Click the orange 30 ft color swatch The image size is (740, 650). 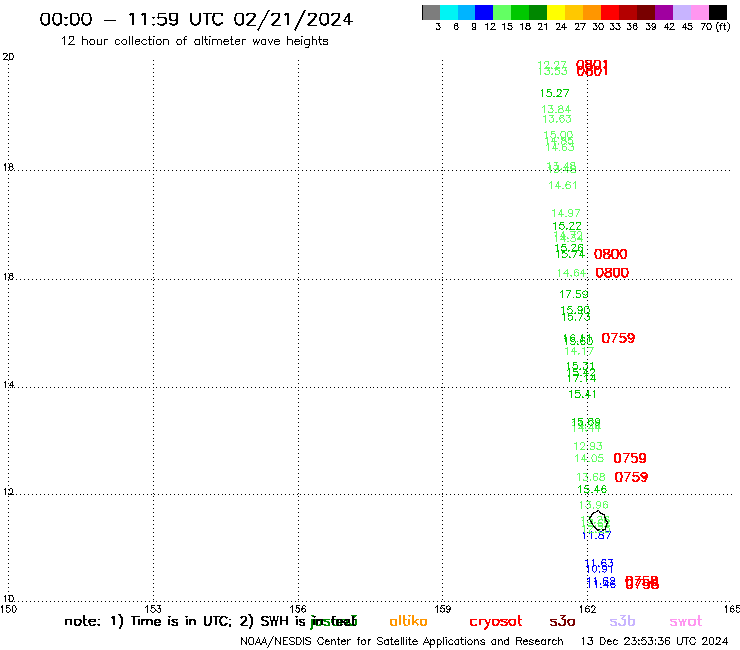click(x=592, y=12)
